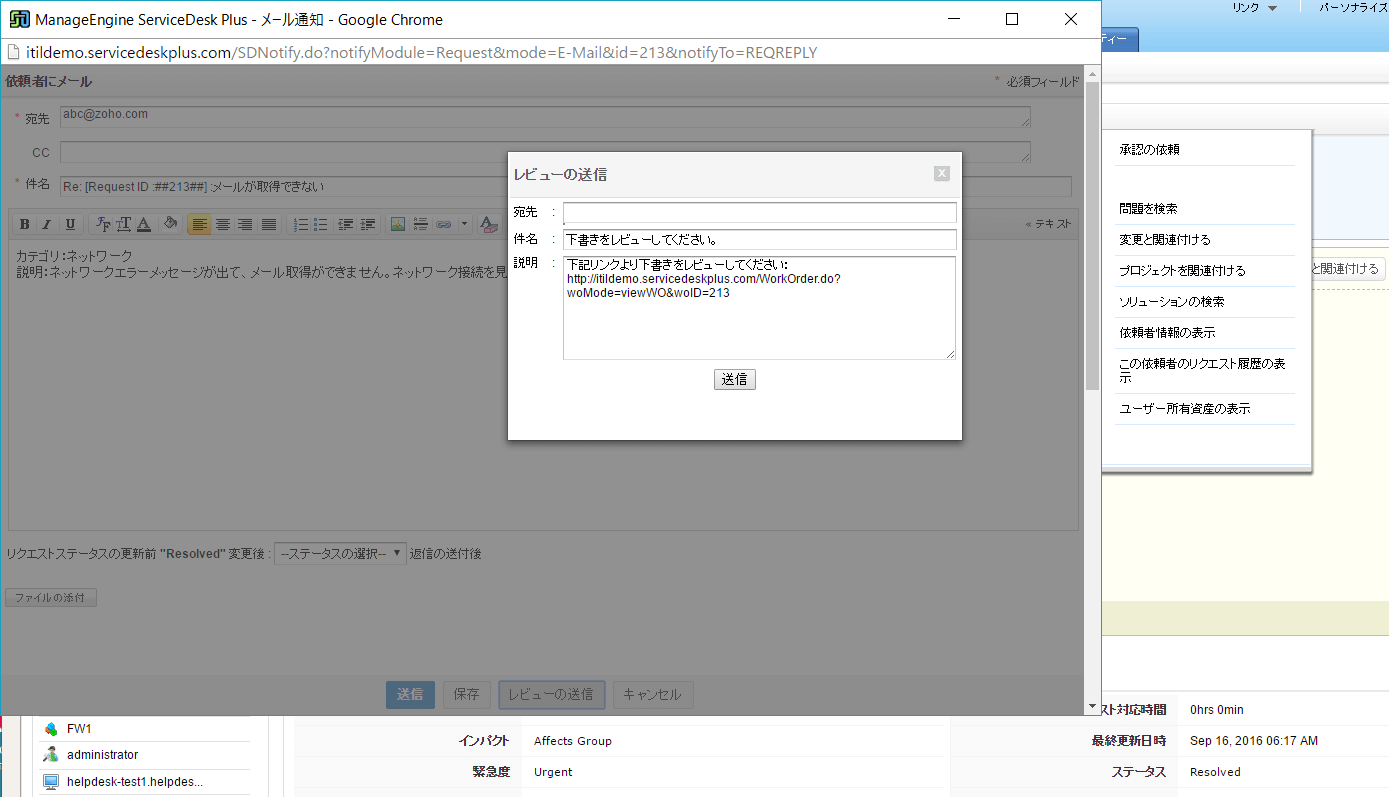This screenshot has width=1389, height=797.
Task: Choose 変更と関連付ける in the actions menu
Action: 1165,240
